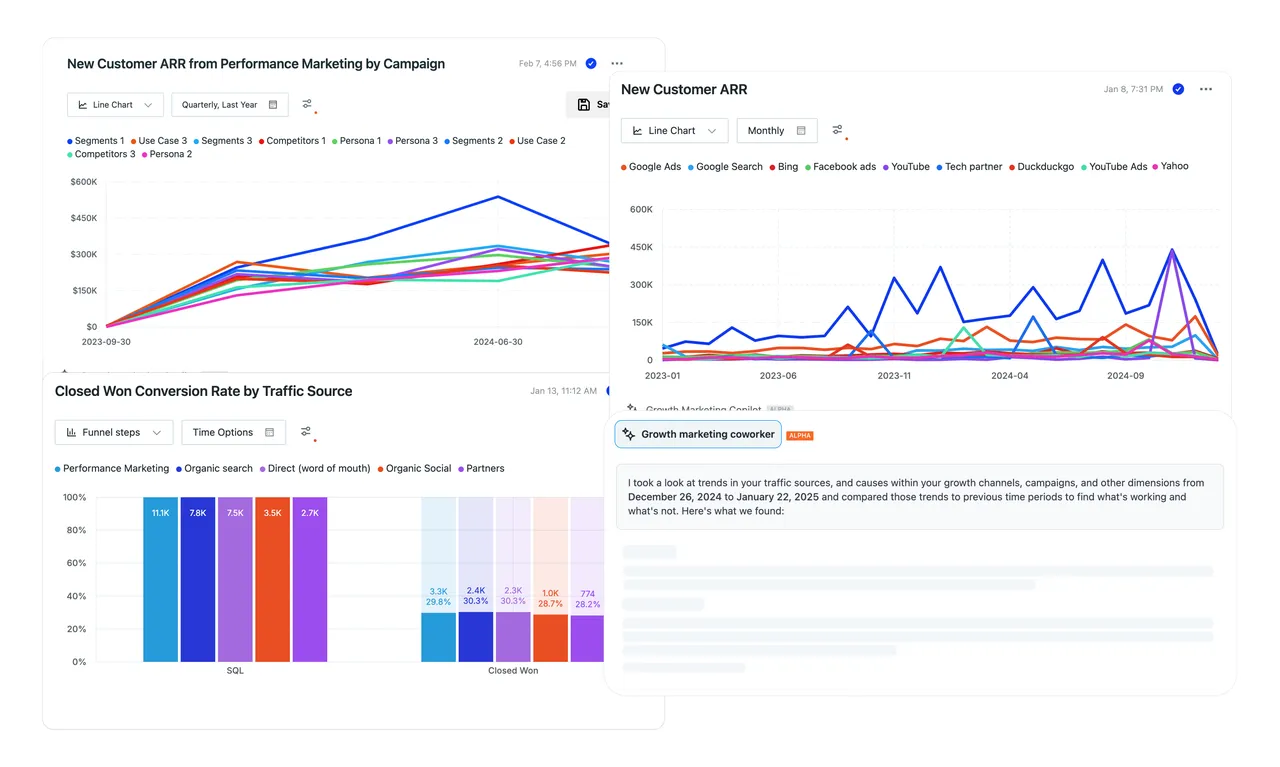Click the SQL funnel step label
This screenshot has width=1280, height=767.
click(235, 670)
